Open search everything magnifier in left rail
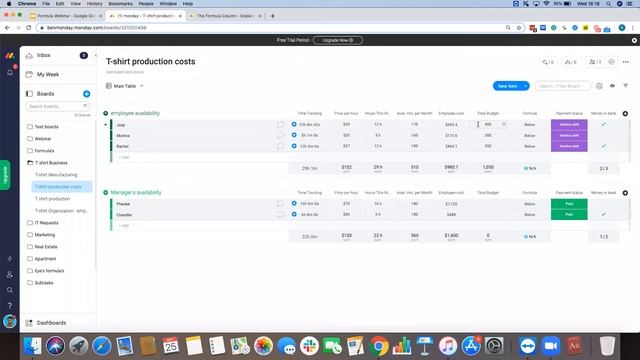Screen dimensions: 640x360 point(10,290)
